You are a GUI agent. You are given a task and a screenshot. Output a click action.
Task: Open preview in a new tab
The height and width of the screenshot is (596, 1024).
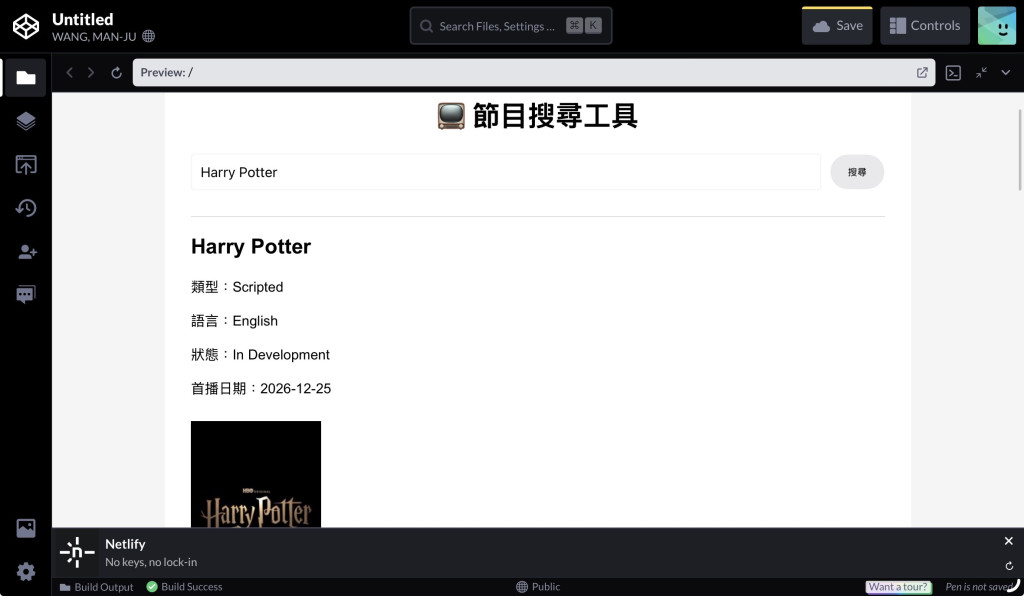point(922,72)
